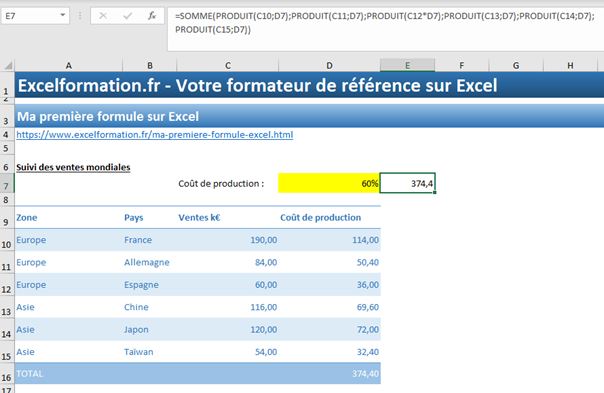
Task: Click 'Europe' in the France row
Action: [x=31, y=240]
